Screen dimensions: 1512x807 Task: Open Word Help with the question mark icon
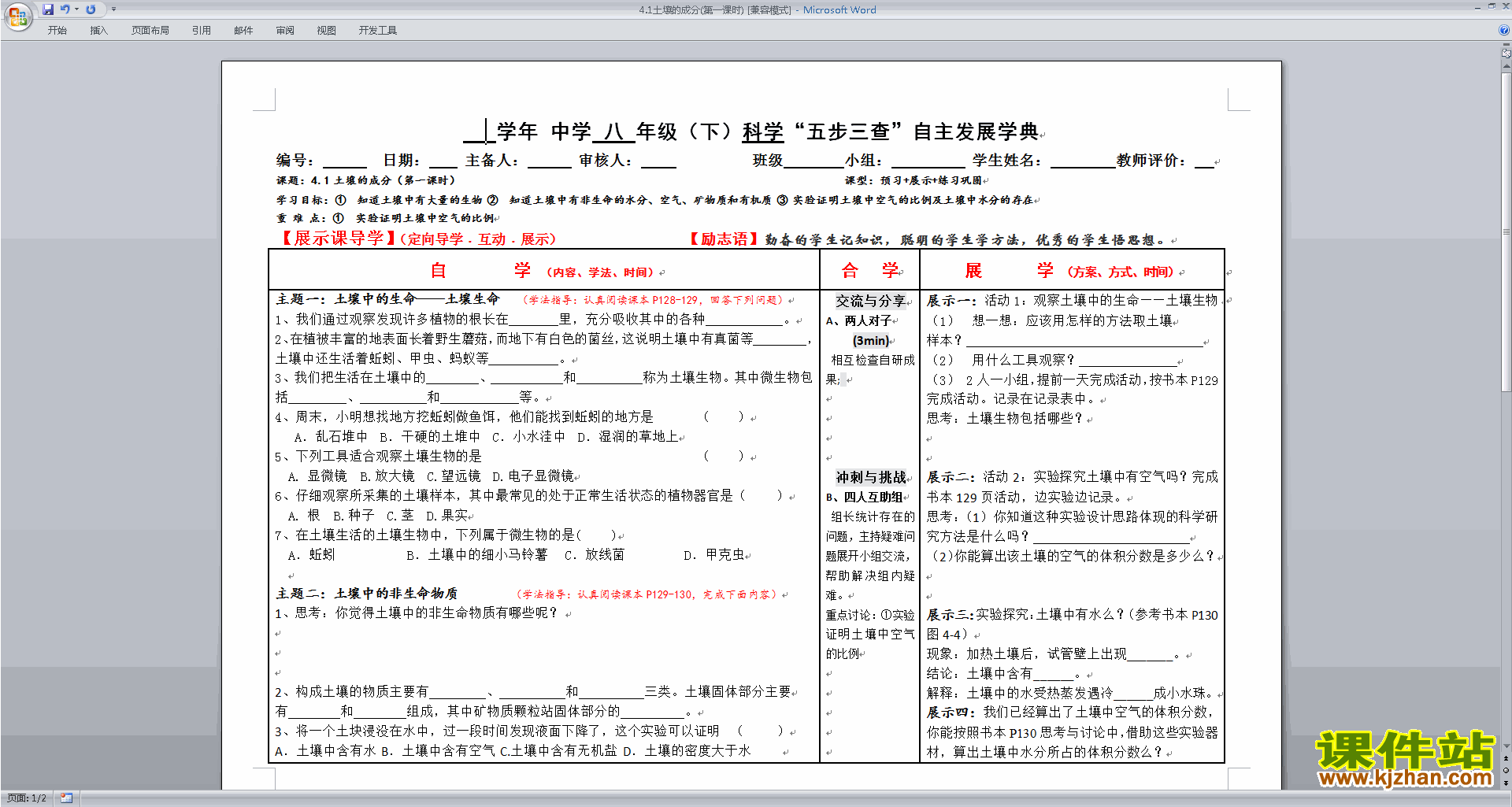click(x=1503, y=30)
